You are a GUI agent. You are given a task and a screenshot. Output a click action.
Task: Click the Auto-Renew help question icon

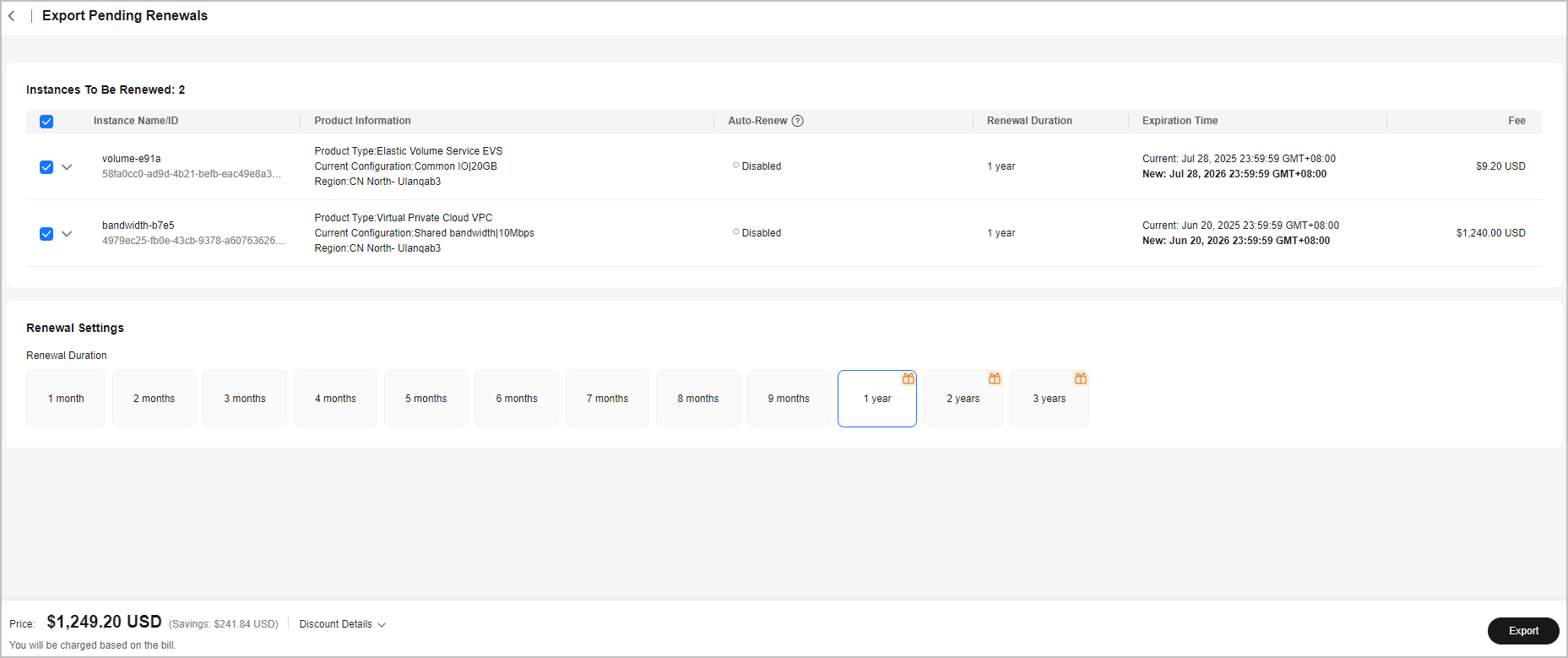click(x=798, y=121)
